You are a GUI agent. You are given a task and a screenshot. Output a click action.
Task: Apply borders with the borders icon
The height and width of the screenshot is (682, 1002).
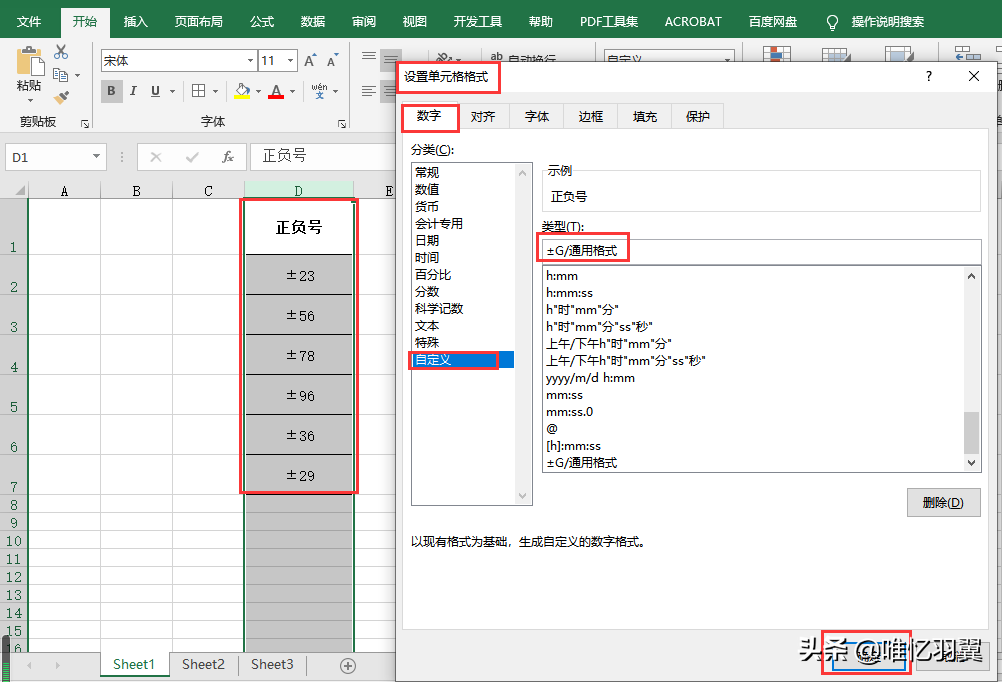click(199, 91)
